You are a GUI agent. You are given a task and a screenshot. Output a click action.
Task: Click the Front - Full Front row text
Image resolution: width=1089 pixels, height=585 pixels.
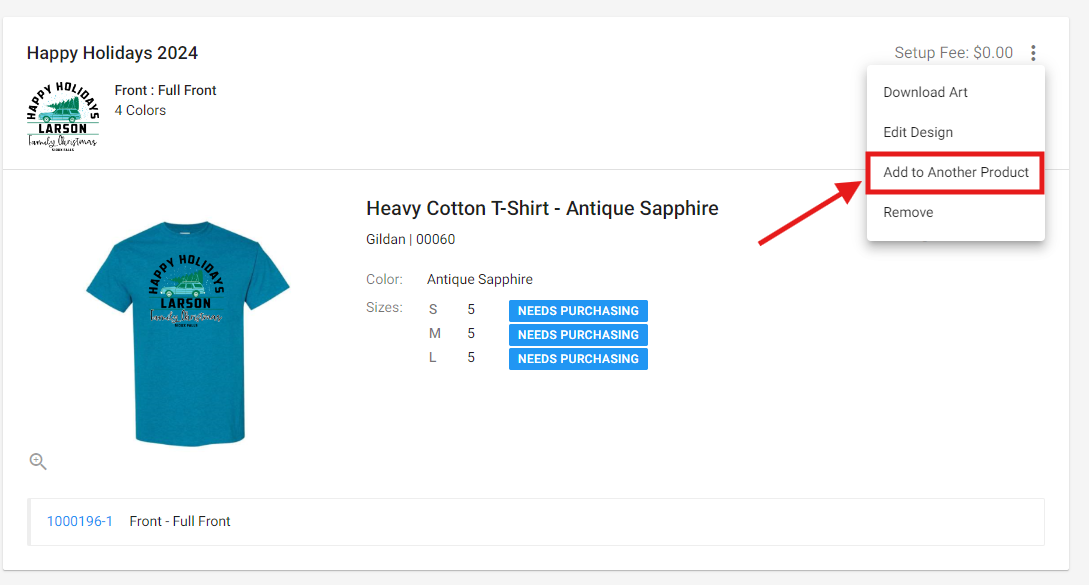pyautogui.click(x=180, y=521)
